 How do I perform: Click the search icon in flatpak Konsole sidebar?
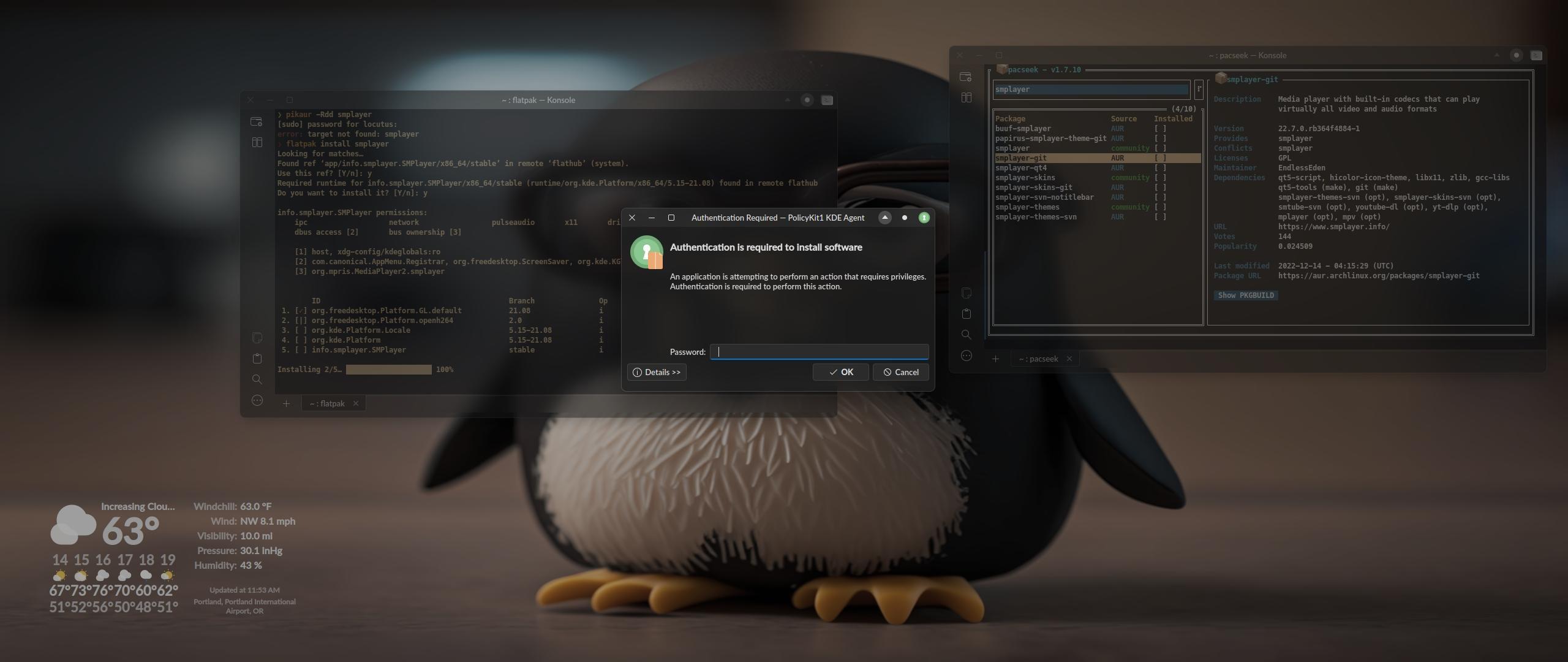point(257,379)
